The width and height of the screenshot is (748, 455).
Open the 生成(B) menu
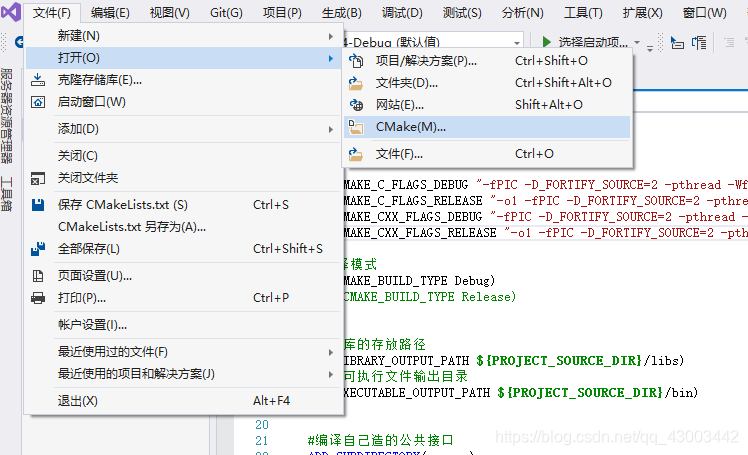click(x=342, y=12)
